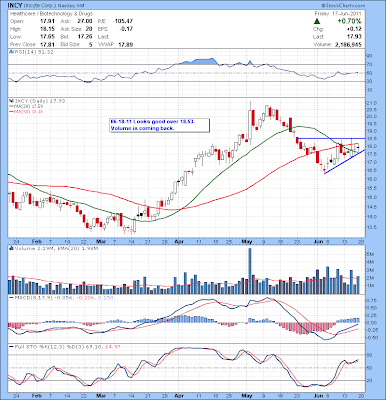
Task: Click the MACD axis label -0.50
Action: [371, 337]
